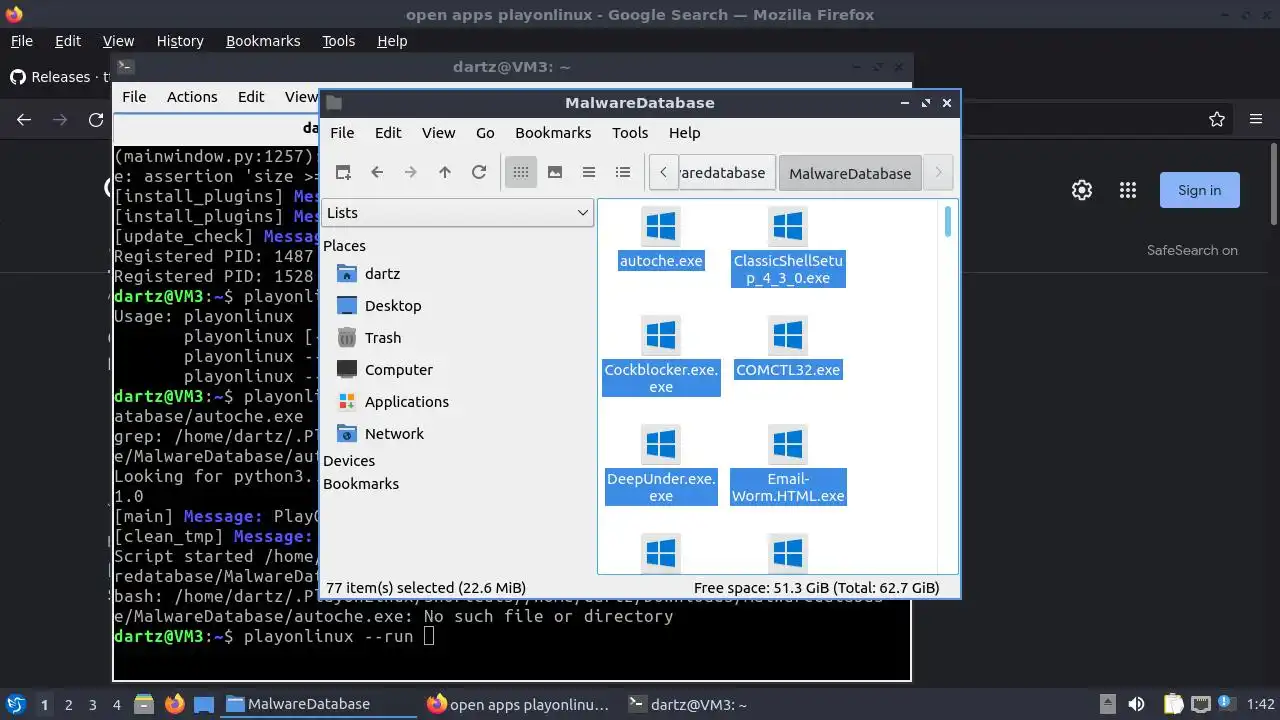1280x720 pixels.
Task: Select the DeepUnder.exe.exe file
Action: (661, 465)
